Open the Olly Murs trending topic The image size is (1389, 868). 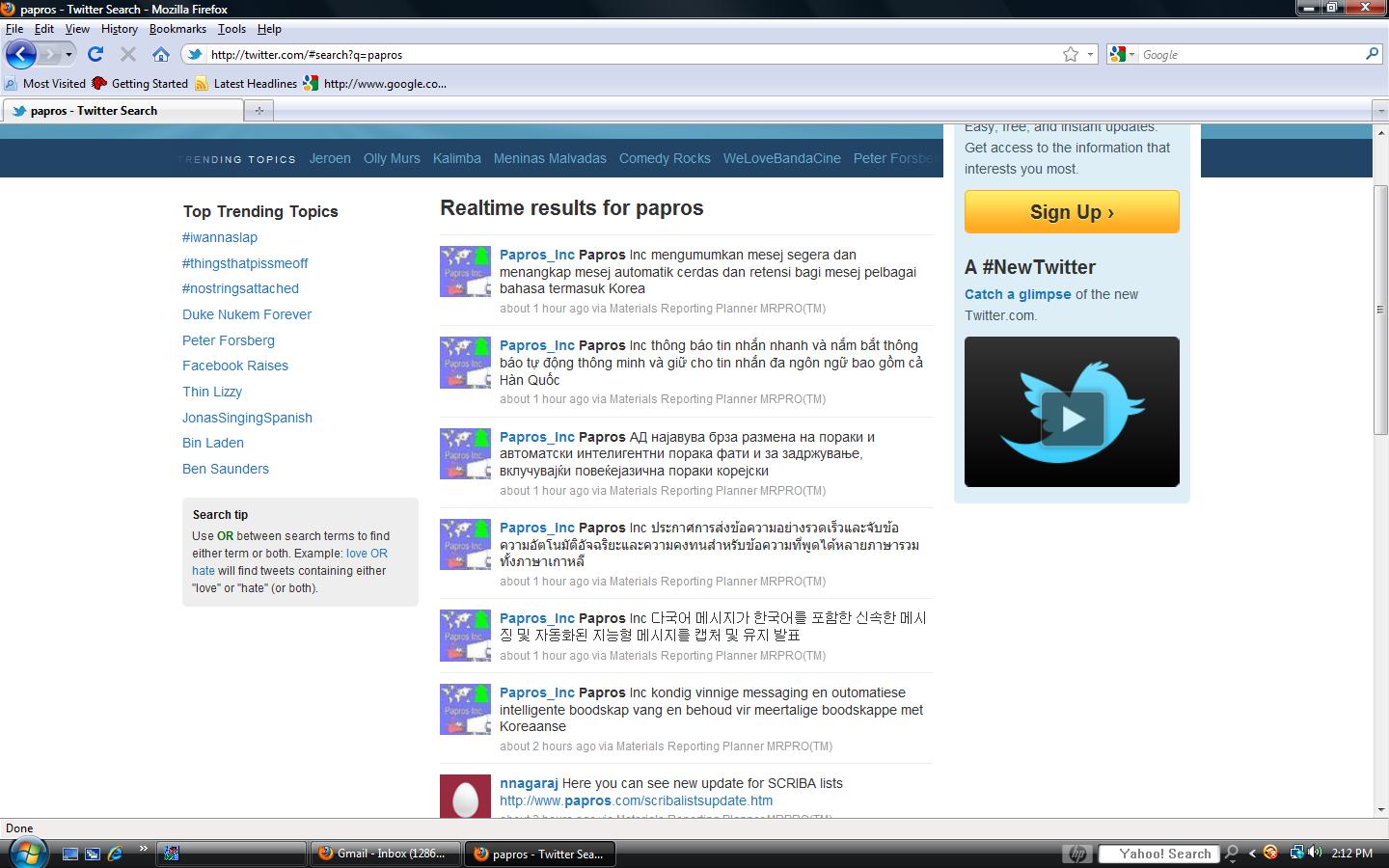[392, 158]
